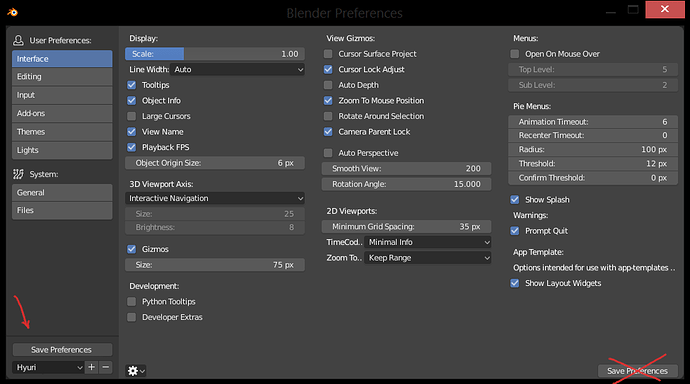
Task: Open the gear settings menu at bottom
Action: click(136, 371)
